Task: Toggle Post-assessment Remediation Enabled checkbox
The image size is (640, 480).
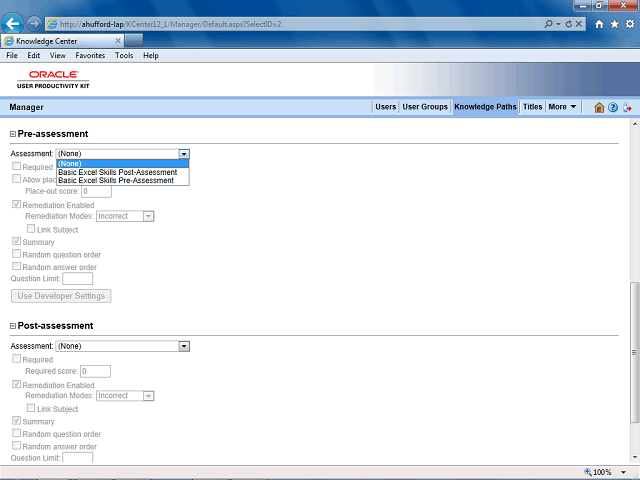Action: coord(16,384)
